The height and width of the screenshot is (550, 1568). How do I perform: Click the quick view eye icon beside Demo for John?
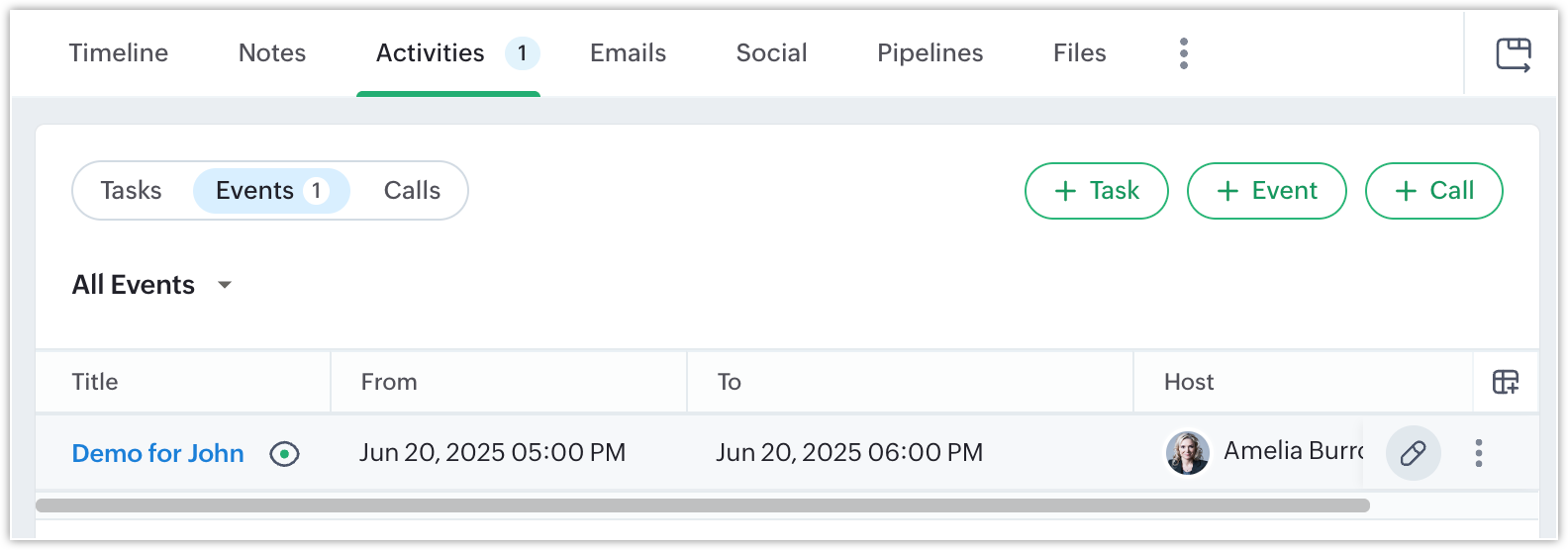click(x=285, y=454)
